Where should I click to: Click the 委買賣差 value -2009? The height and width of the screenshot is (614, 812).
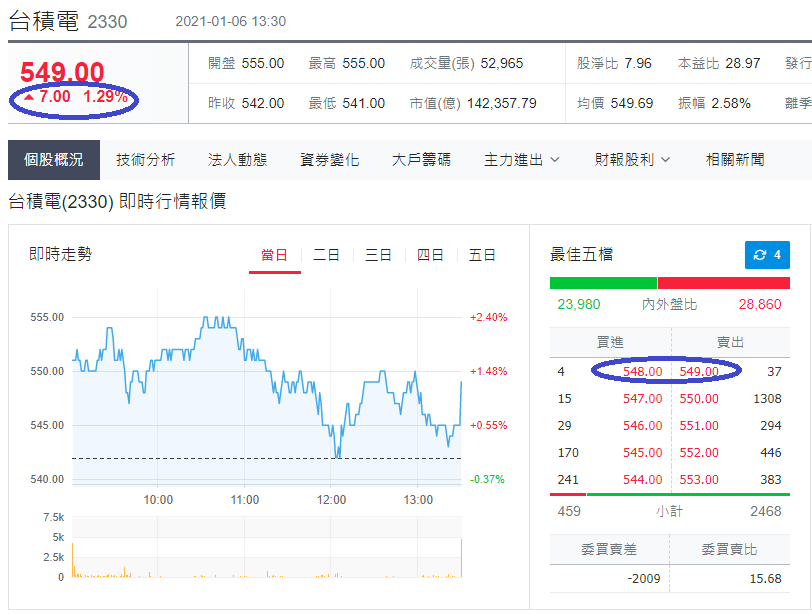pyautogui.click(x=644, y=578)
